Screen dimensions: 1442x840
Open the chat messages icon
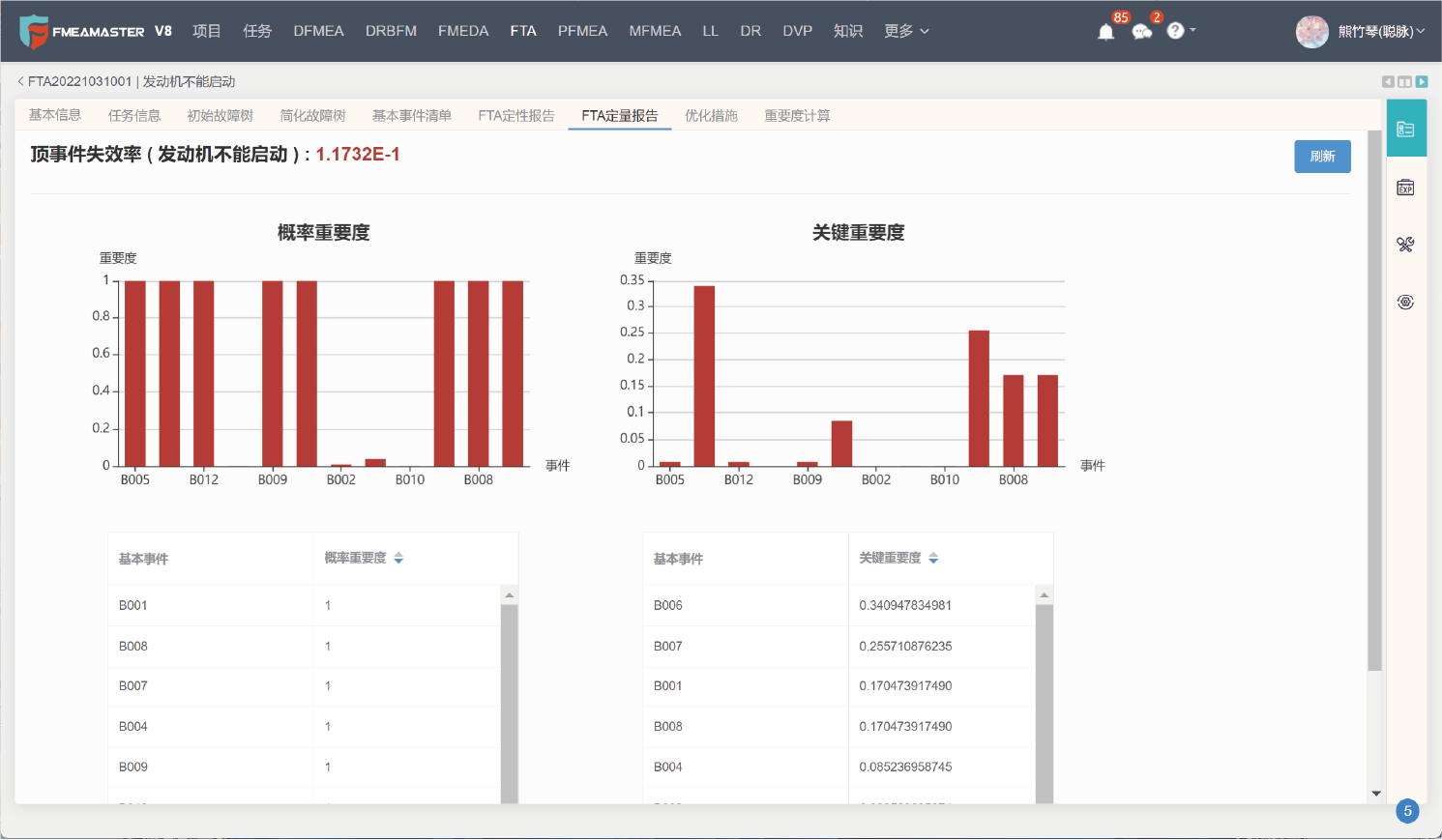pos(1142,32)
